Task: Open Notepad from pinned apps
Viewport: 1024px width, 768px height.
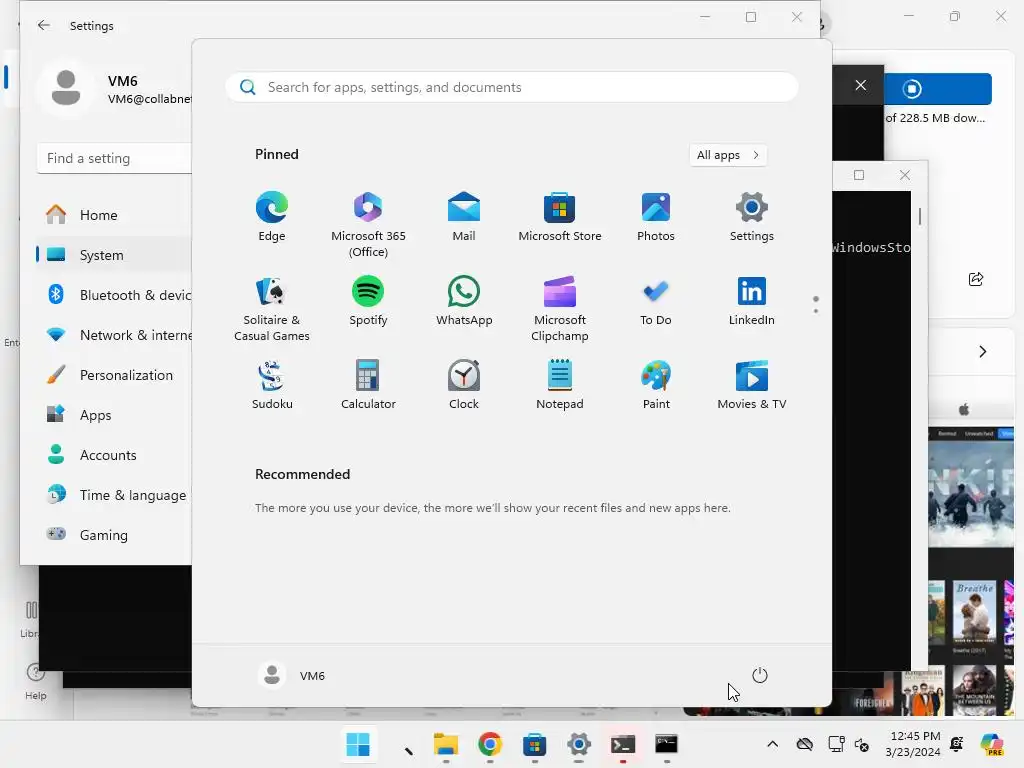Action: pyautogui.click(x=560, y=385)
